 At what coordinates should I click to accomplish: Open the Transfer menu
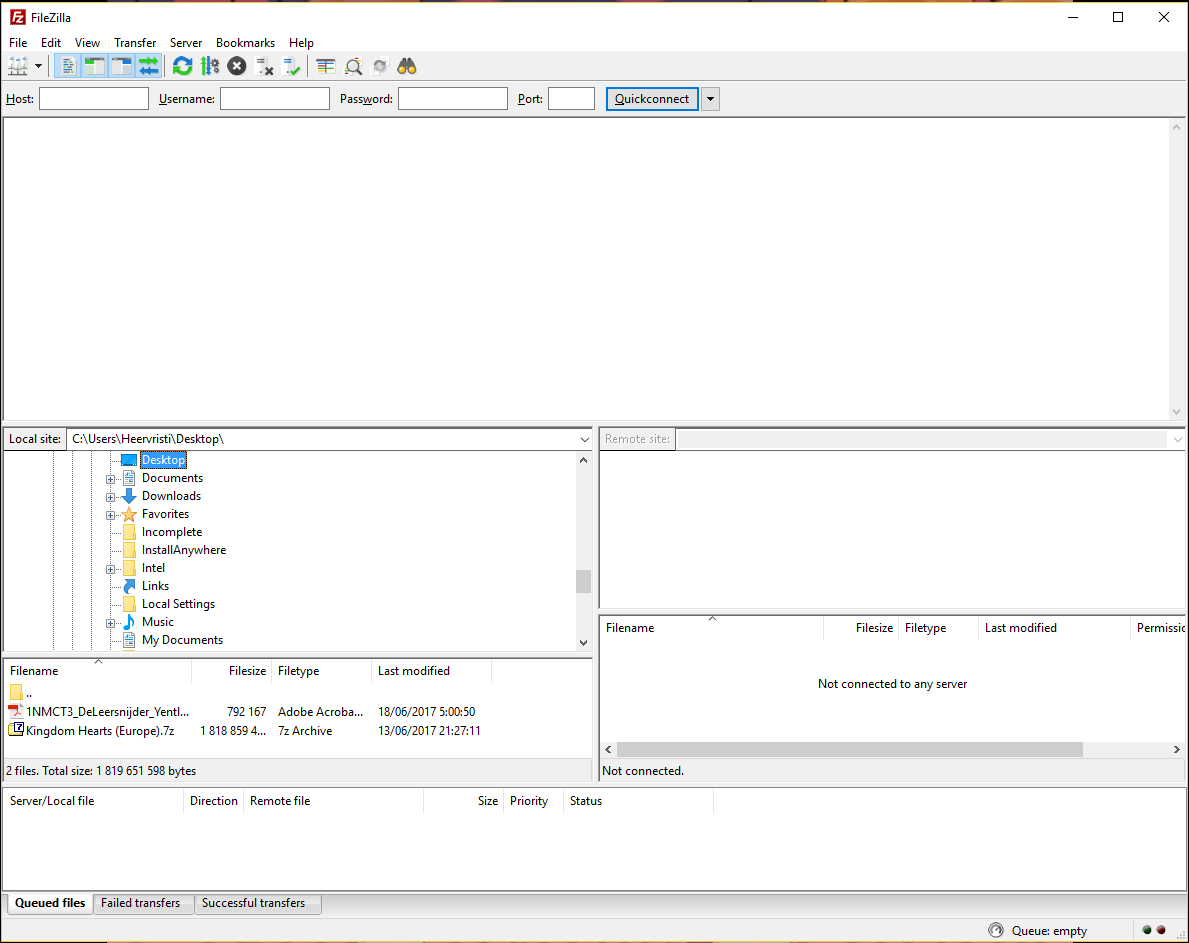point(135,42)
